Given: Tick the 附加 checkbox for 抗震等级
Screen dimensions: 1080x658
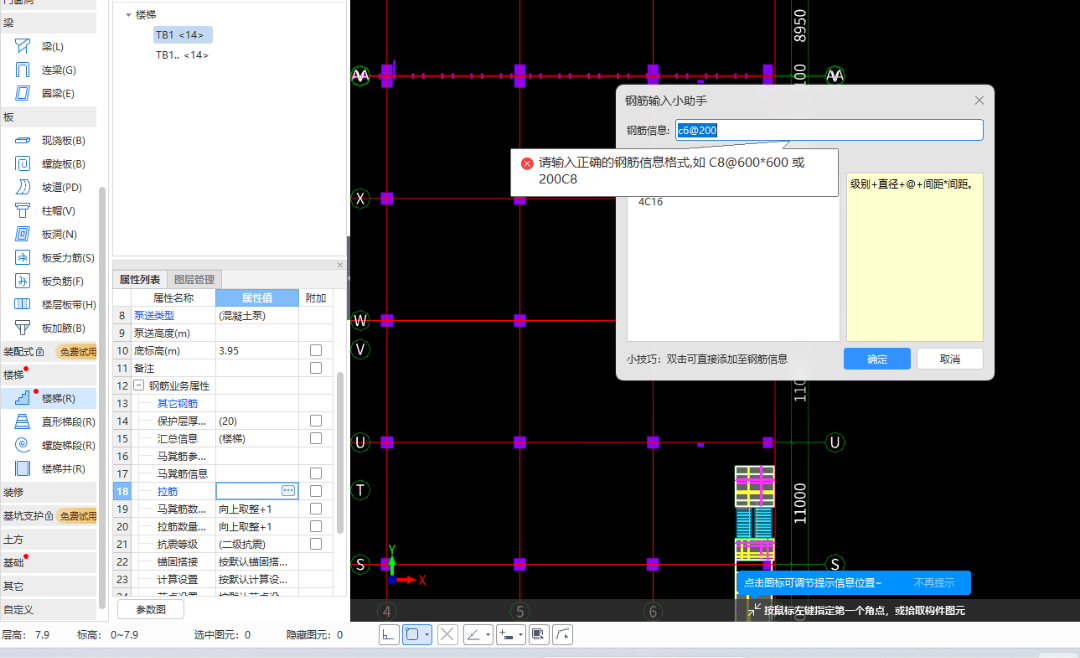Looking at the screenshot, I should [x=315, y=544].
